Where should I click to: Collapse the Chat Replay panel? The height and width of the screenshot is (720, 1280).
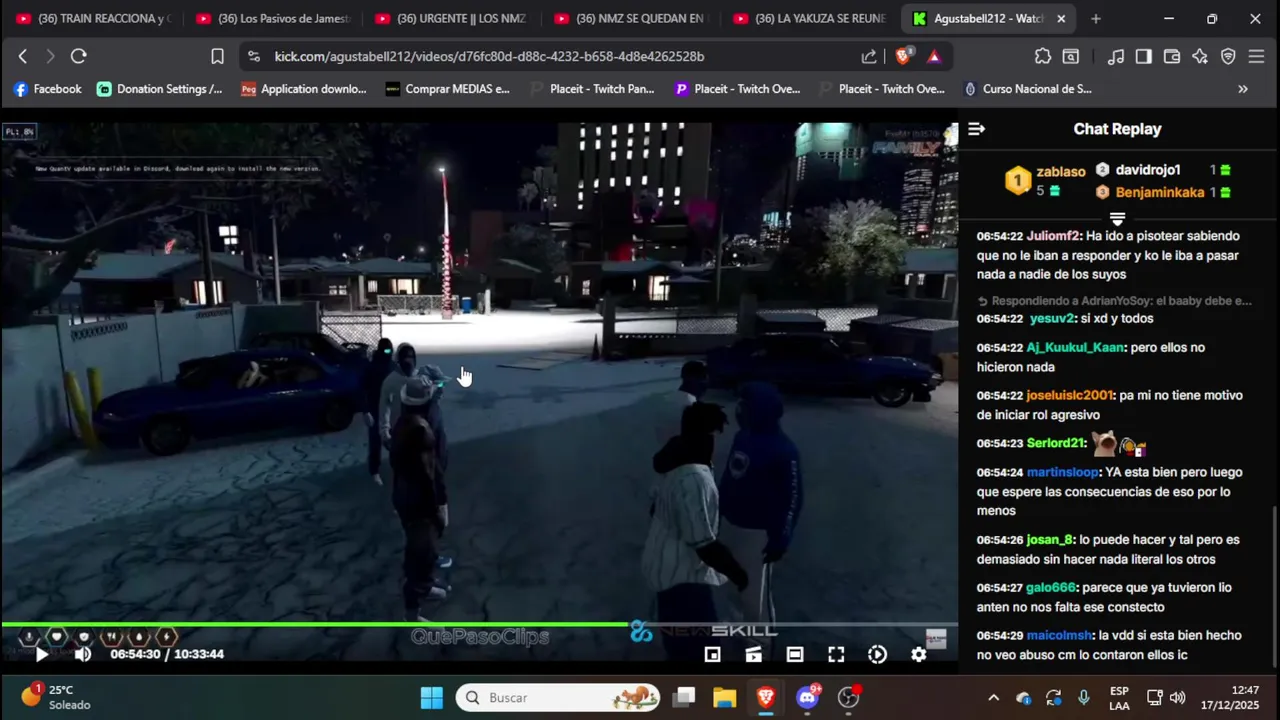[977, 129]
